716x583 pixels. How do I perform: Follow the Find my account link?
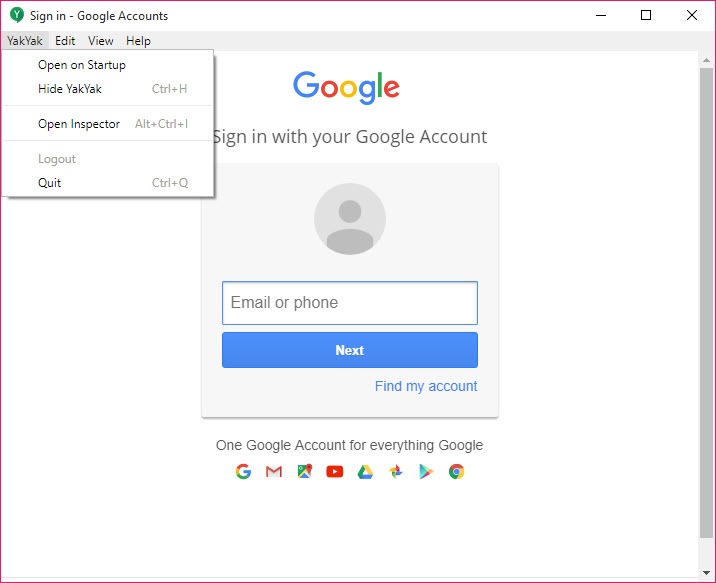click(x=426, y=386)
